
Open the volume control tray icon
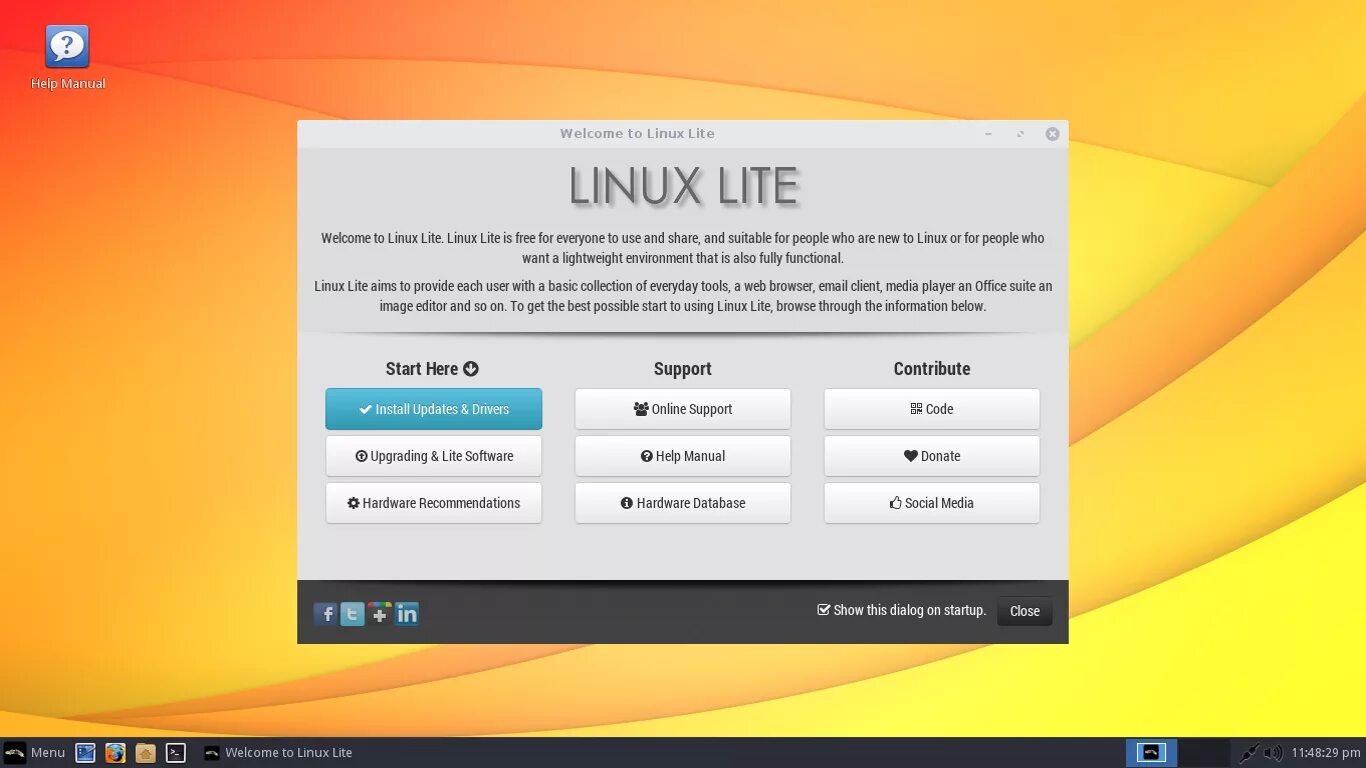coord(1273,753)
